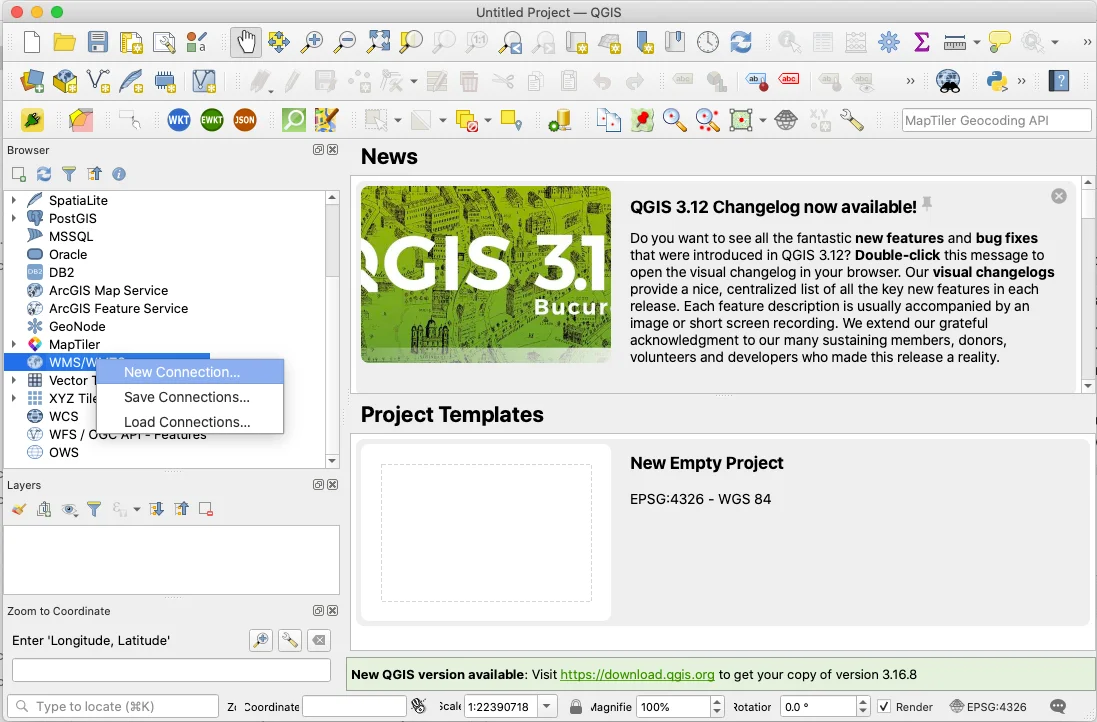Viewport: 1097px width, 722px height.
Task: Expand the PostGIS tree node
Action: (x=13, y=218)
